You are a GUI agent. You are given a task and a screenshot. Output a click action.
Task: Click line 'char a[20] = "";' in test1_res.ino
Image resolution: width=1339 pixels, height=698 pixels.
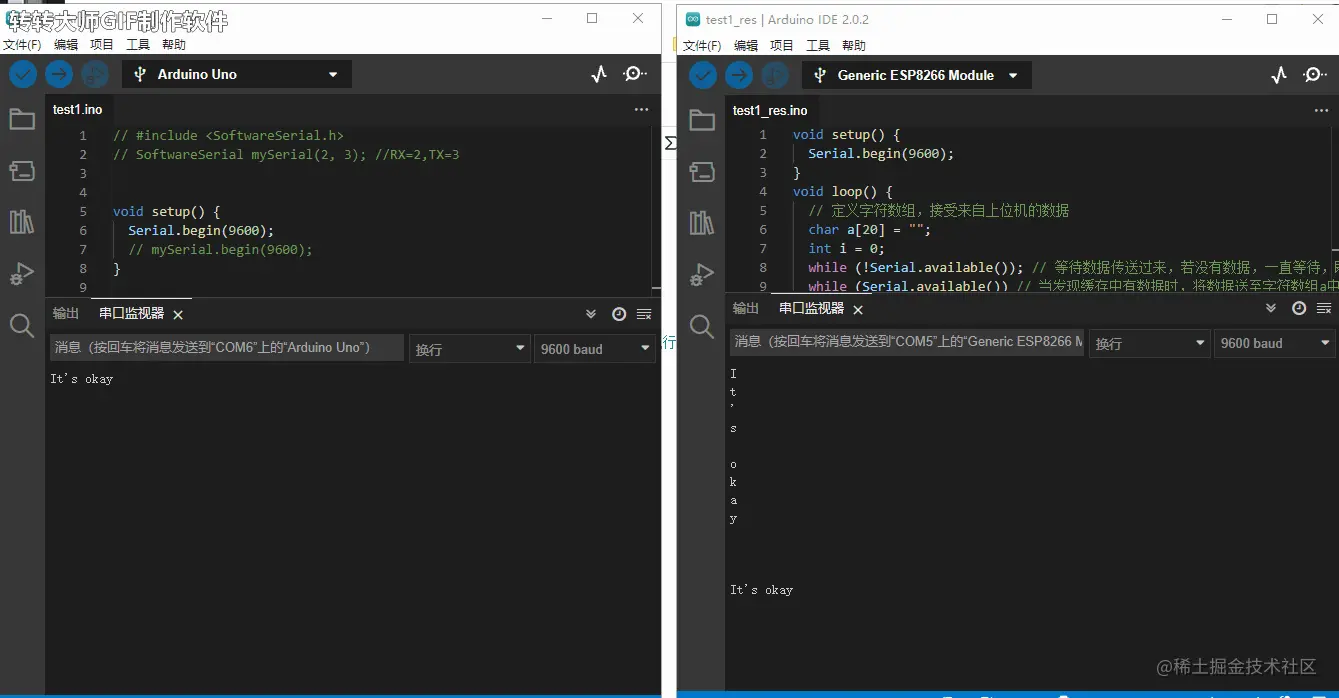click(869, 229)
